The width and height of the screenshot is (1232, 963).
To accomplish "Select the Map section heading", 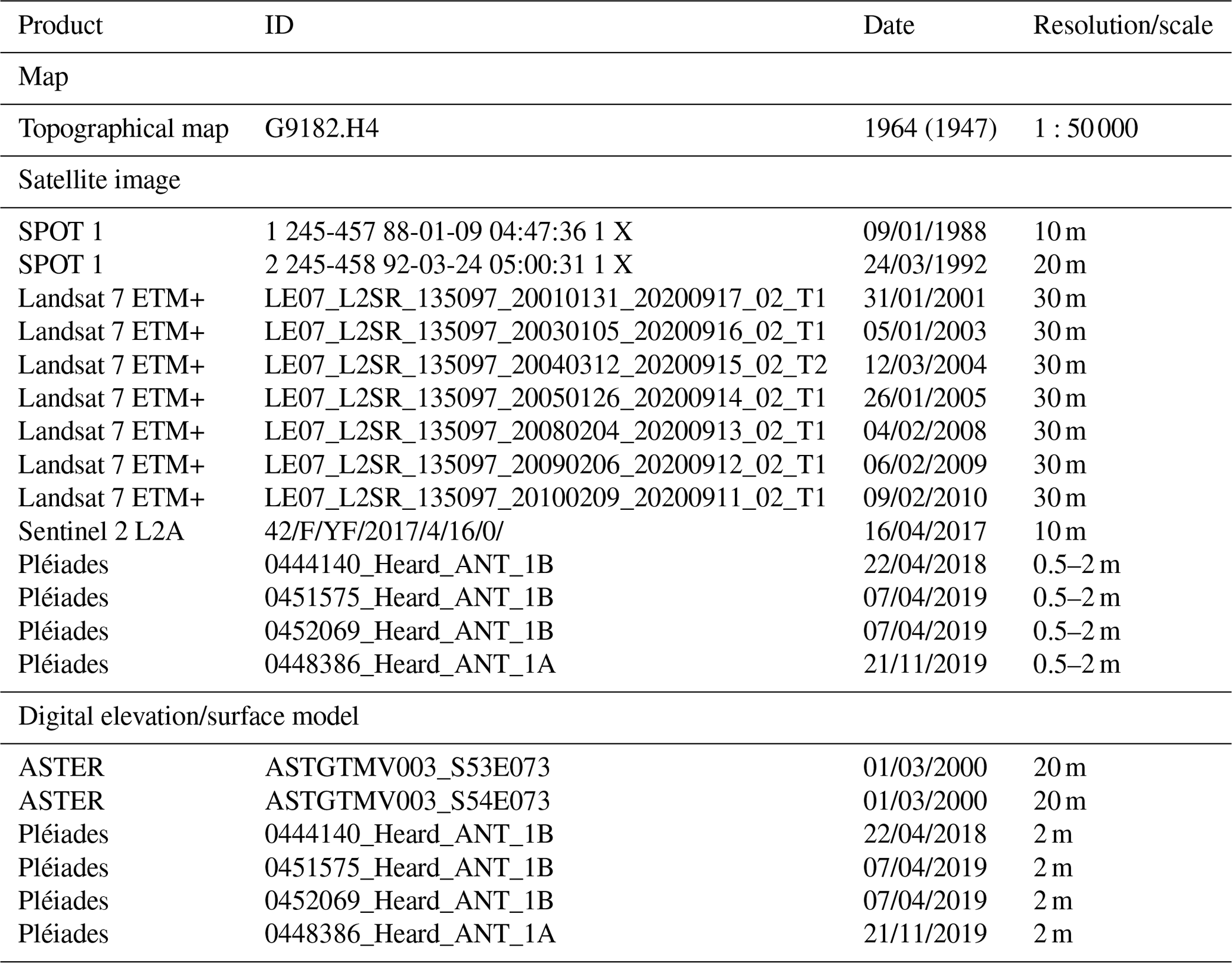I will [x=43, y=78].
